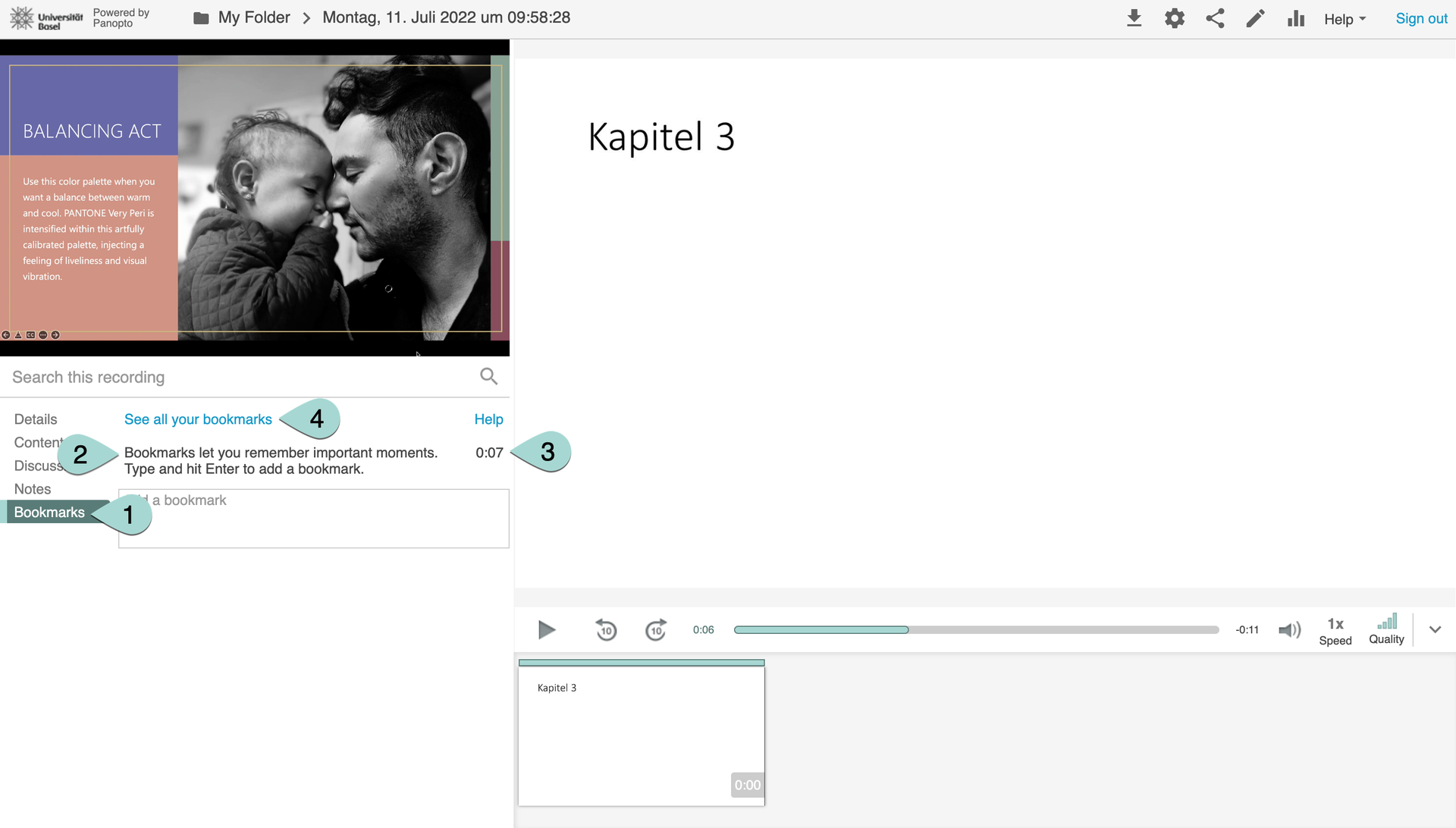This screenshot has height=828, width=1456.
Task: Open the stats bar chart icon
Action: (1295, 18)
